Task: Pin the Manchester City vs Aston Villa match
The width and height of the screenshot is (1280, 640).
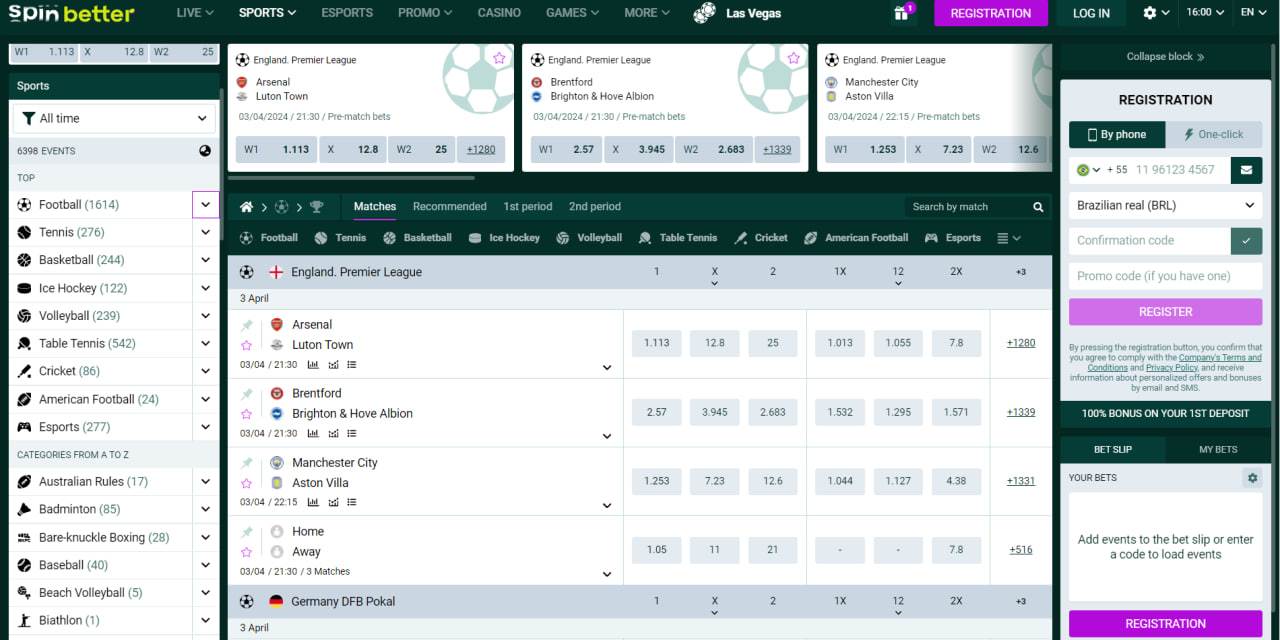Action: (x=246, y=463)
